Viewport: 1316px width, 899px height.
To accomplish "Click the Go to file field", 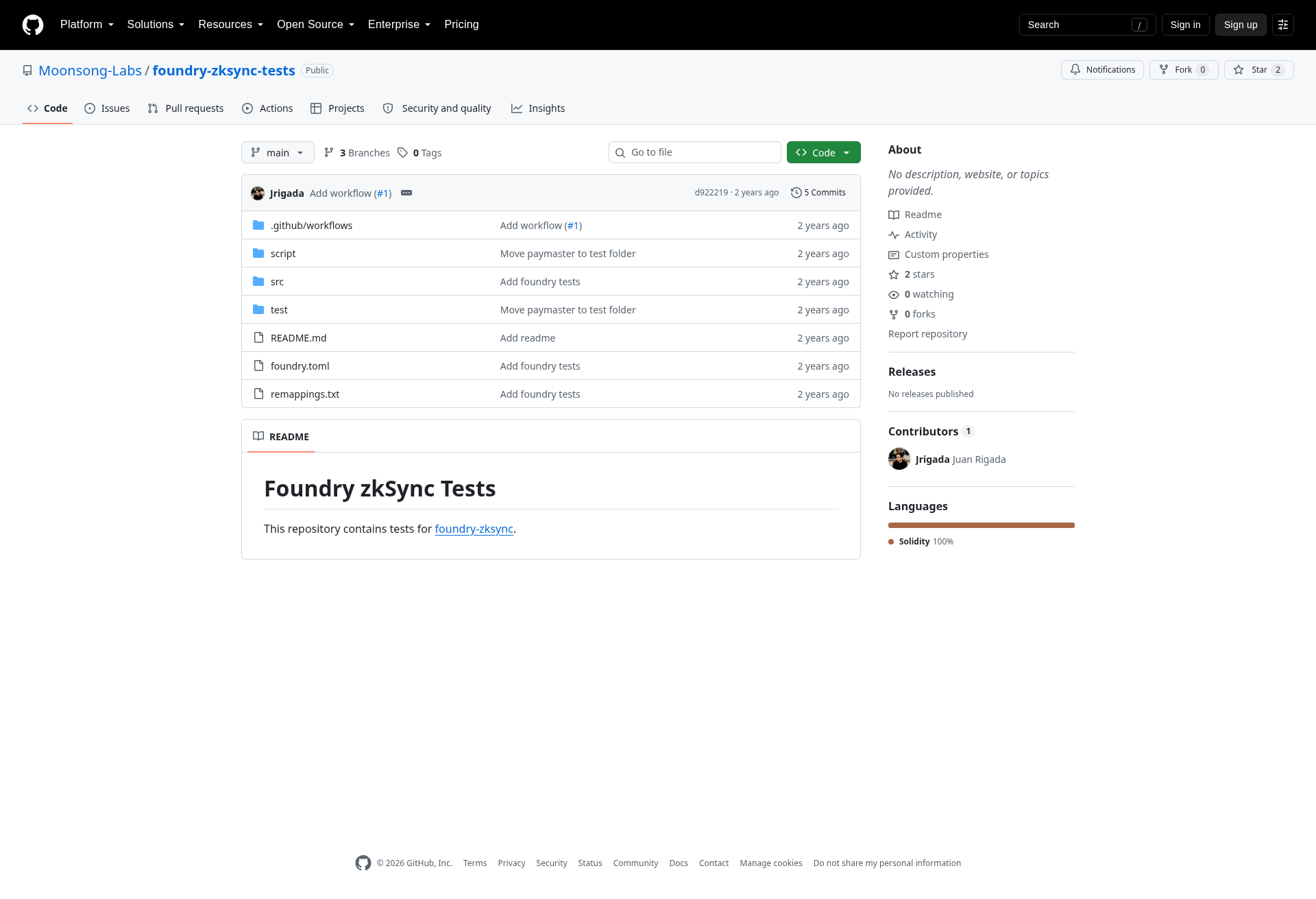I will click(x=695, y=152).
